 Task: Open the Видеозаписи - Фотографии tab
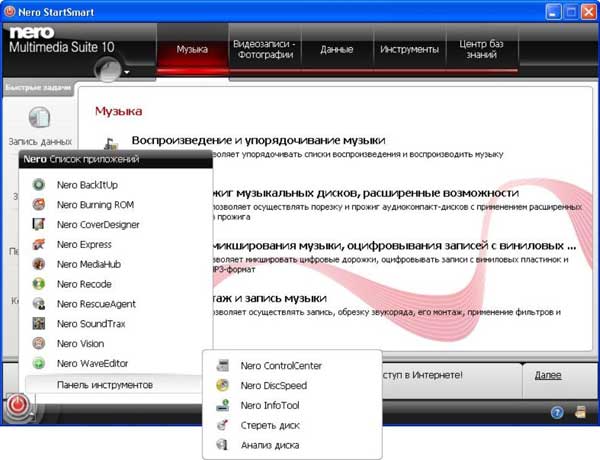click(x=265, y=49)
